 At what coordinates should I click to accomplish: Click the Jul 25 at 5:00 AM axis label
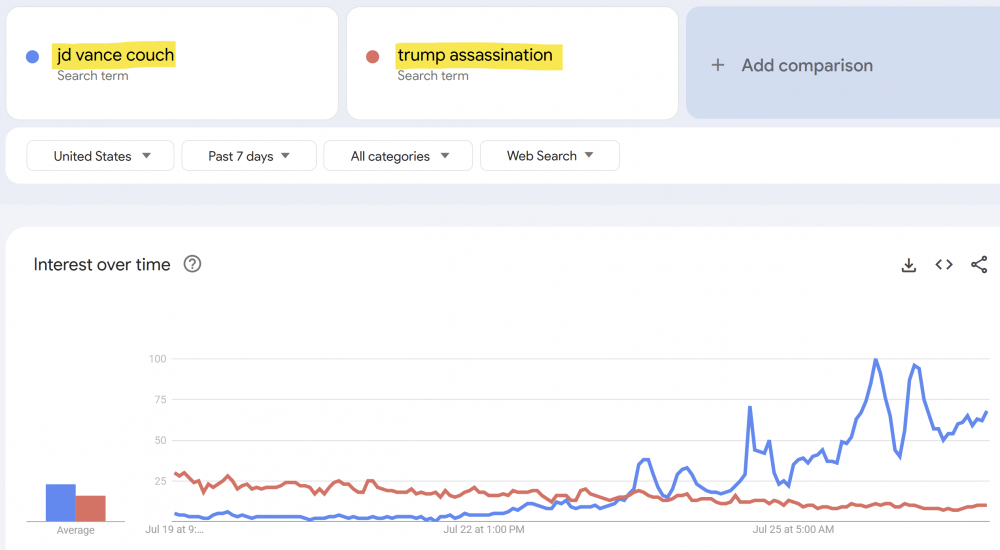point(793,529)
